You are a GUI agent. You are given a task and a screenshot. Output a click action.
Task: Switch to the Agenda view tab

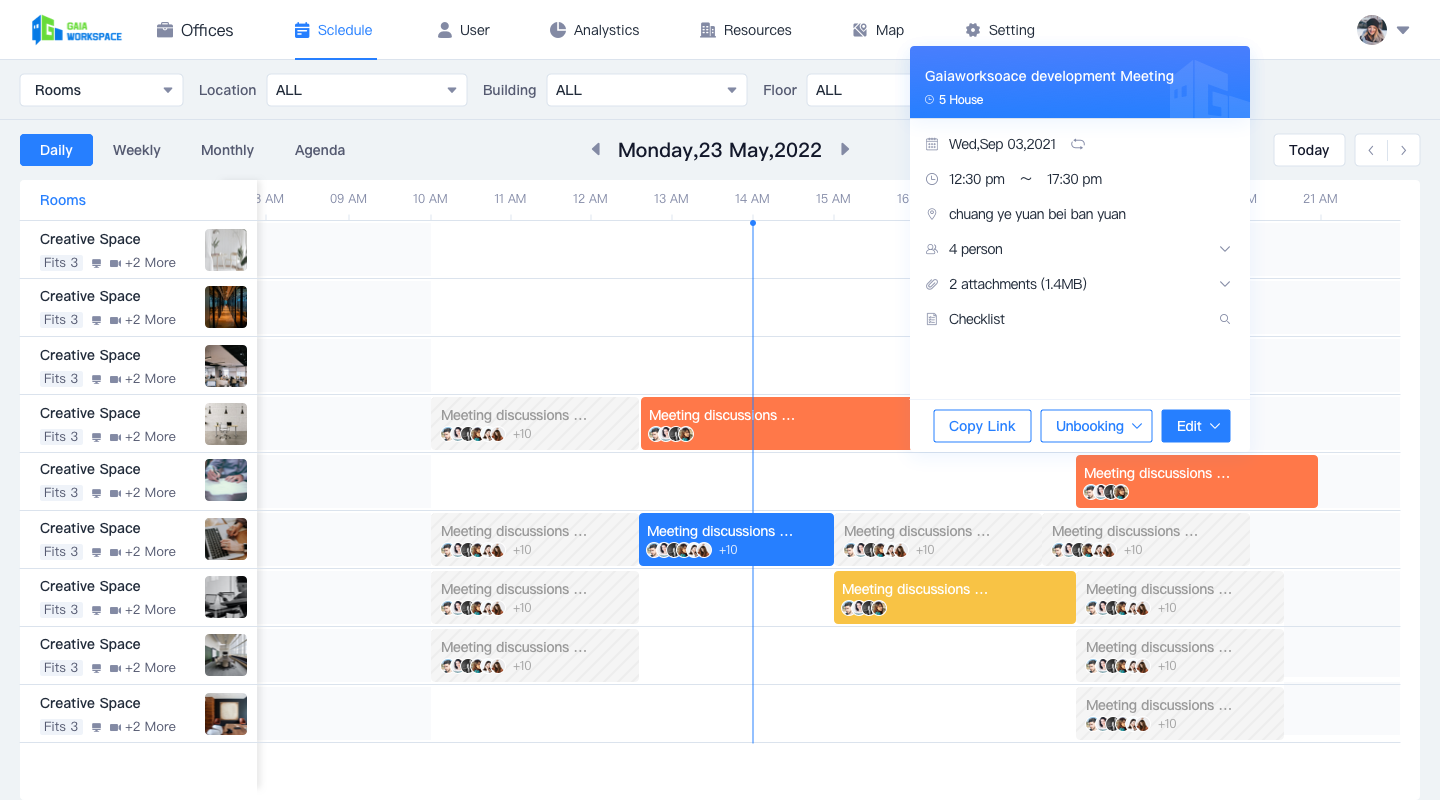pos(320,150)
